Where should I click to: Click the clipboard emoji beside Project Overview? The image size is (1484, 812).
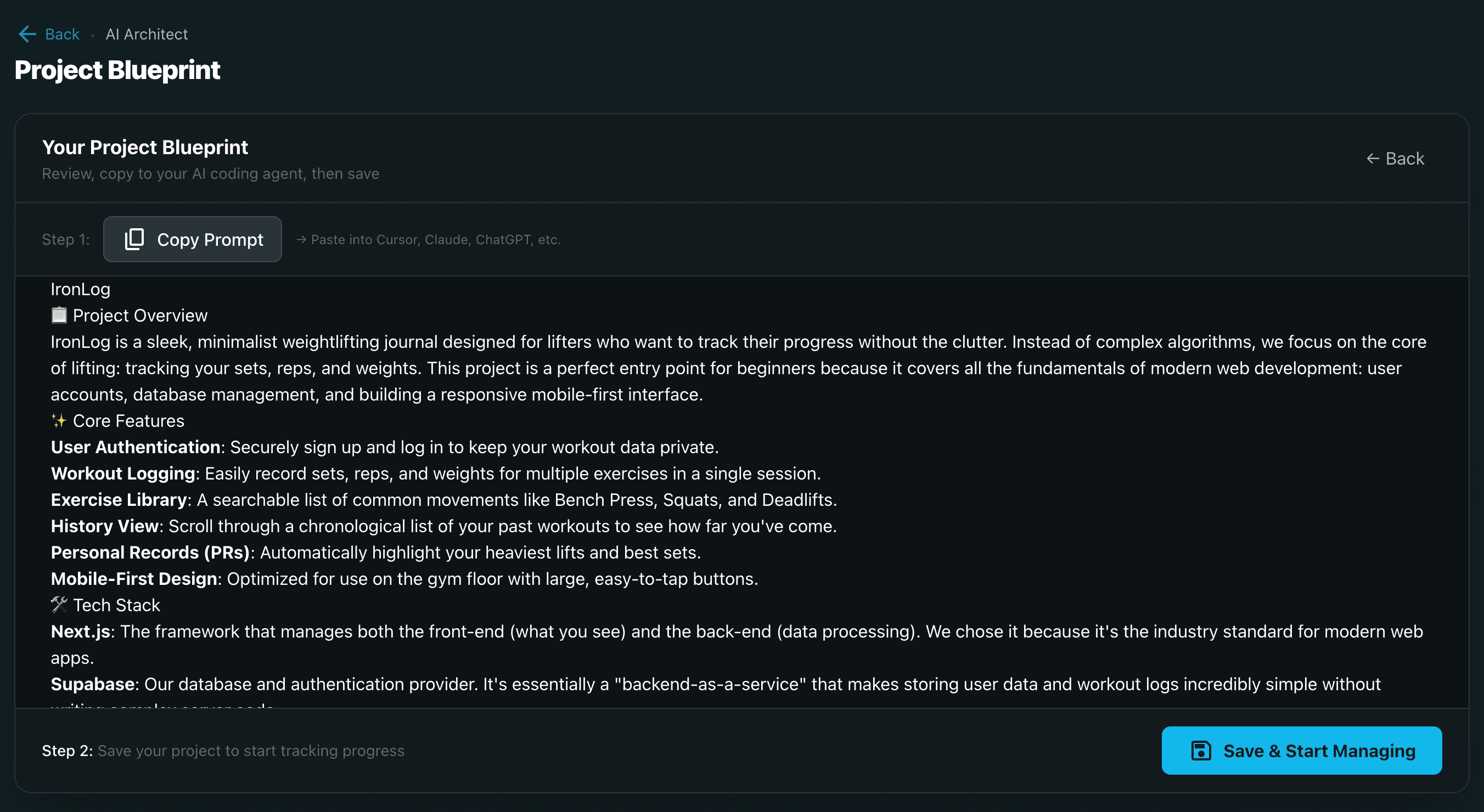pos(59,315)
